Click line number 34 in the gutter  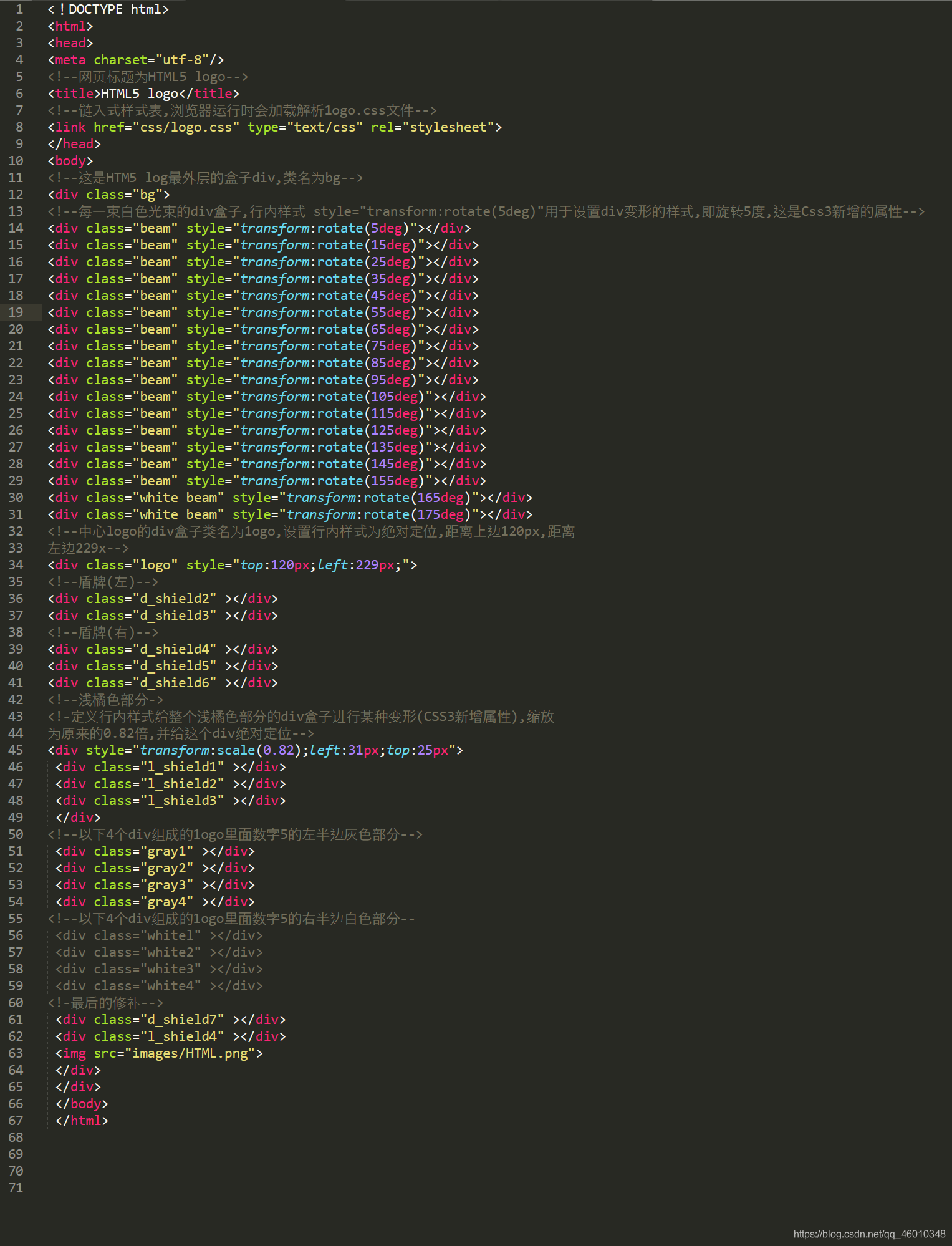16,565
